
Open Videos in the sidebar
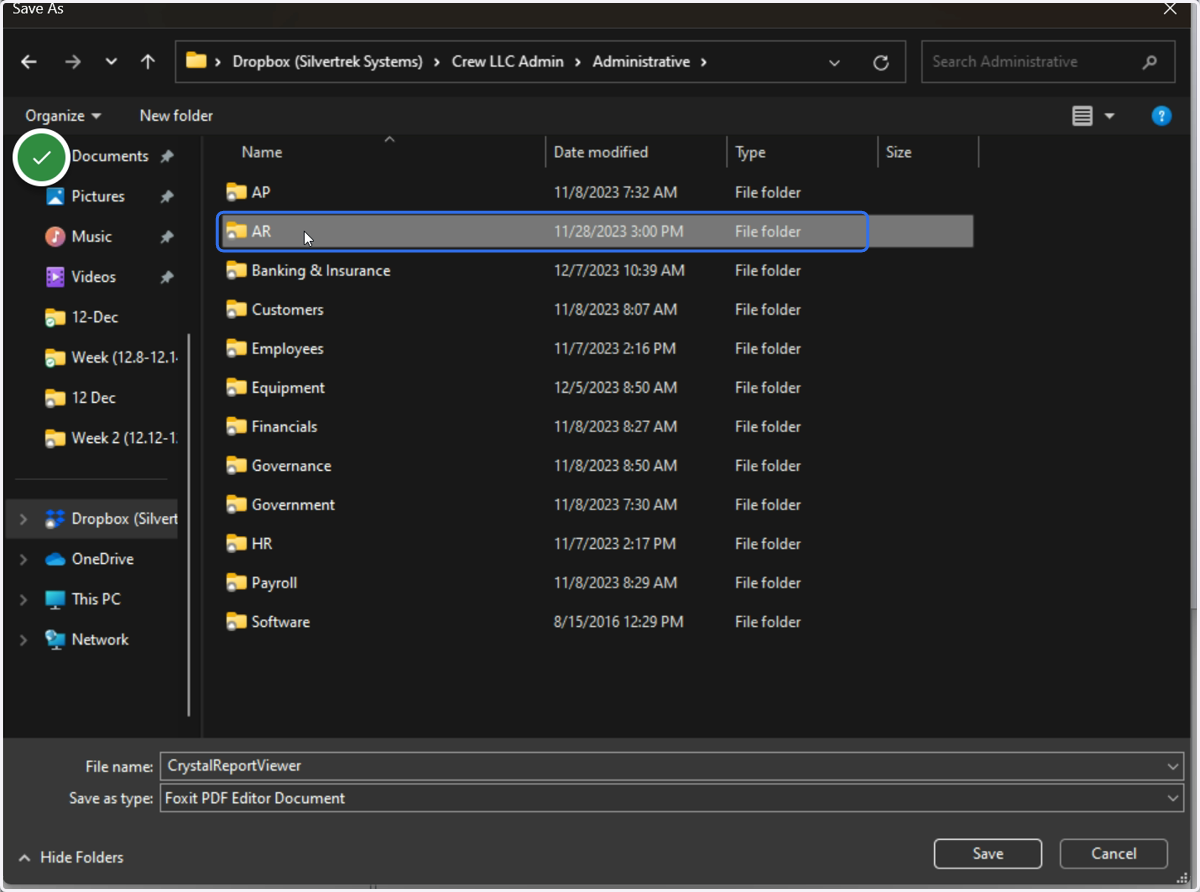pyautogui.click(x=93, y=277)
